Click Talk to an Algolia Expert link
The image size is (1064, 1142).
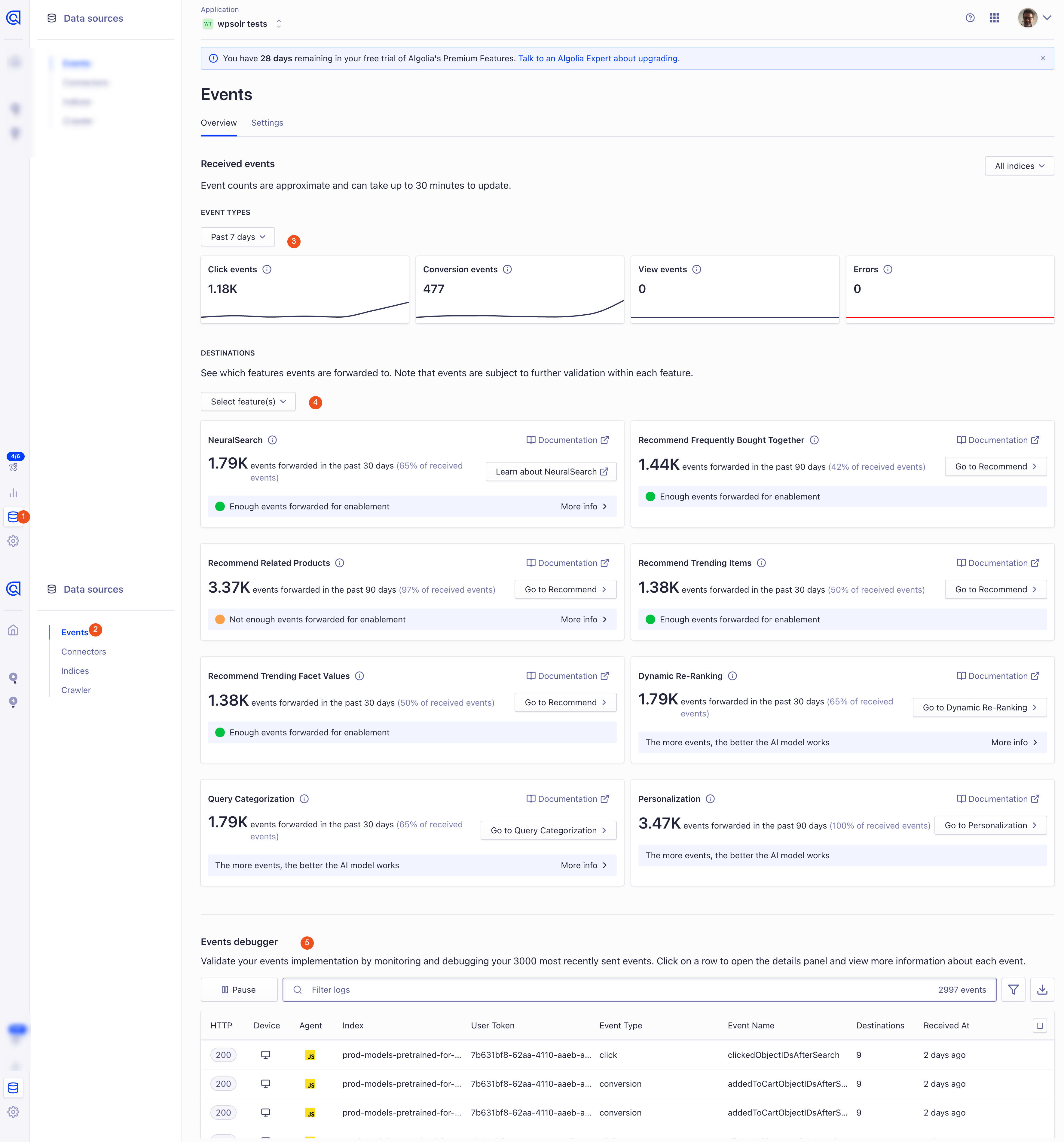pos(599,59)
